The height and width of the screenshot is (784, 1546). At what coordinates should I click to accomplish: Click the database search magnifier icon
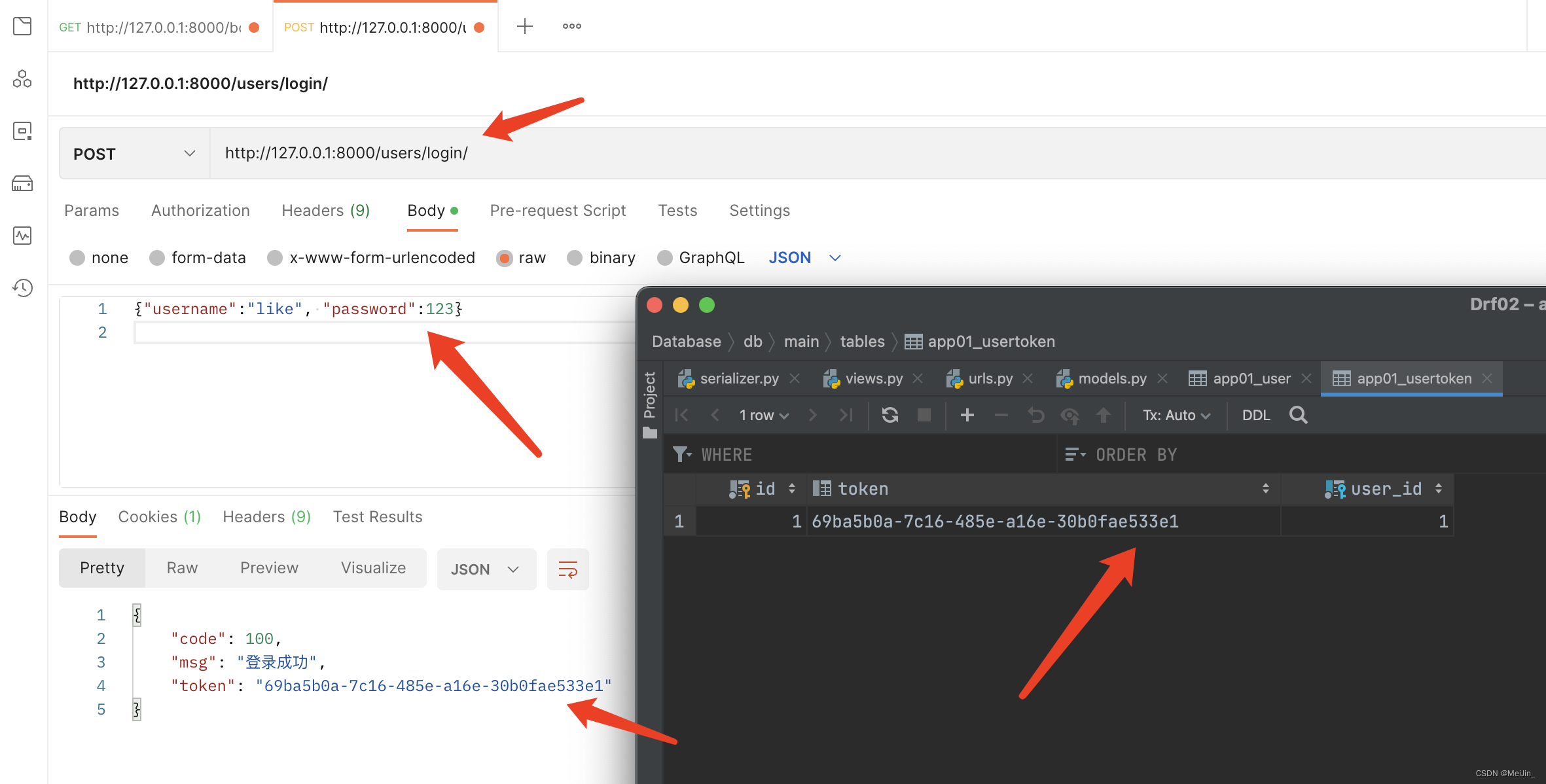point(1298,415)
